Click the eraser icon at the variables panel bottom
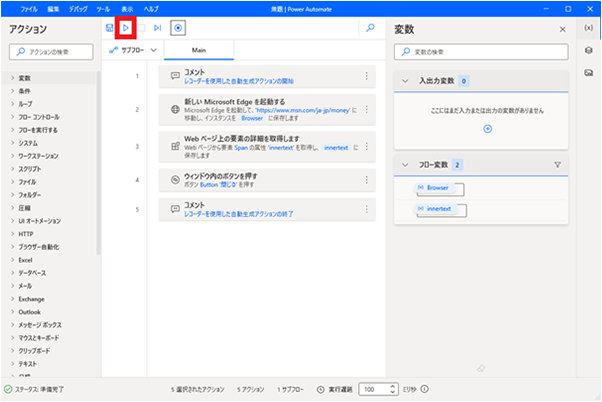This screenshot has width=602, height=402. 481,368
